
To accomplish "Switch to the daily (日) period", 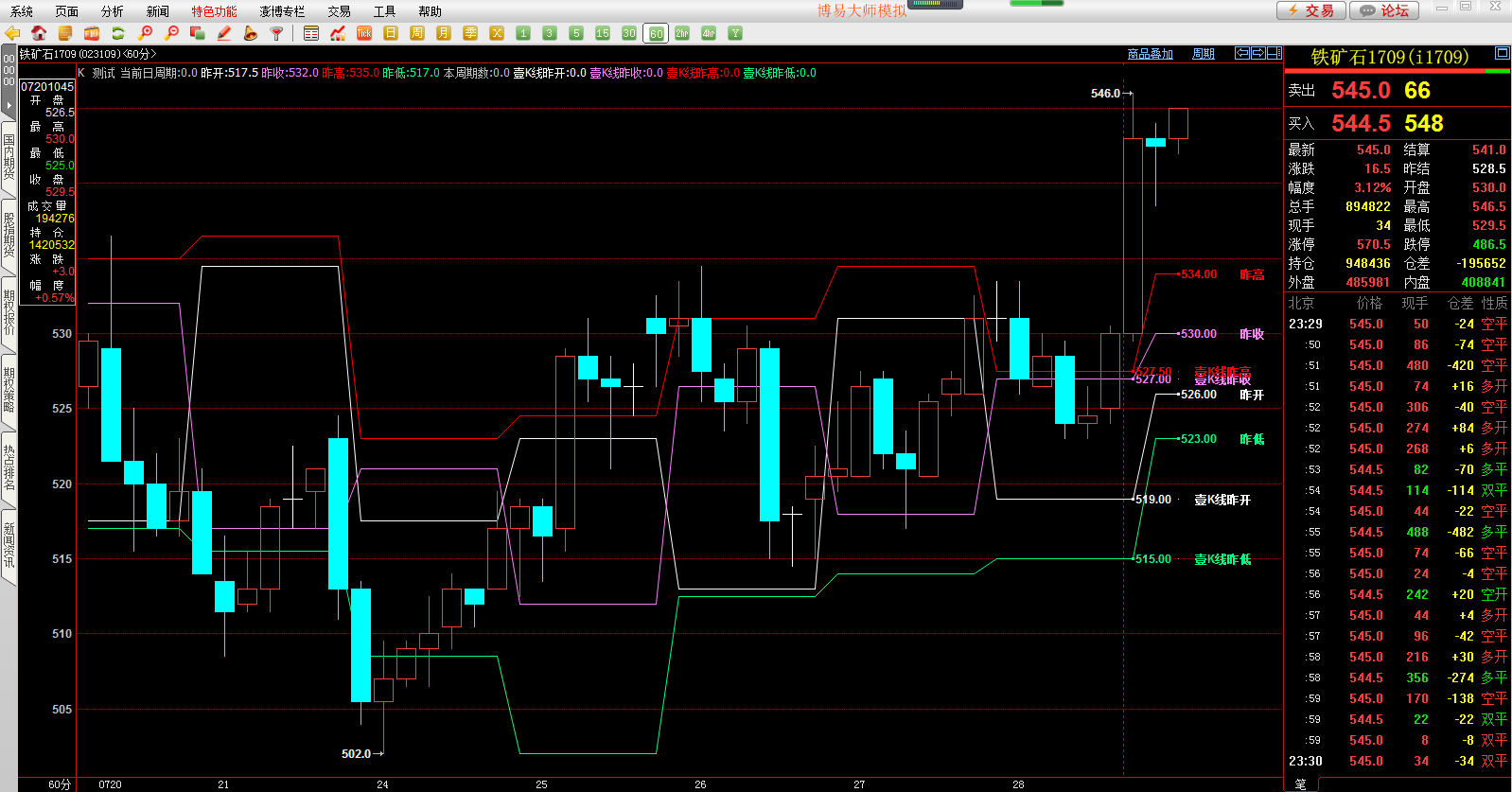I will tap(391, 33).
